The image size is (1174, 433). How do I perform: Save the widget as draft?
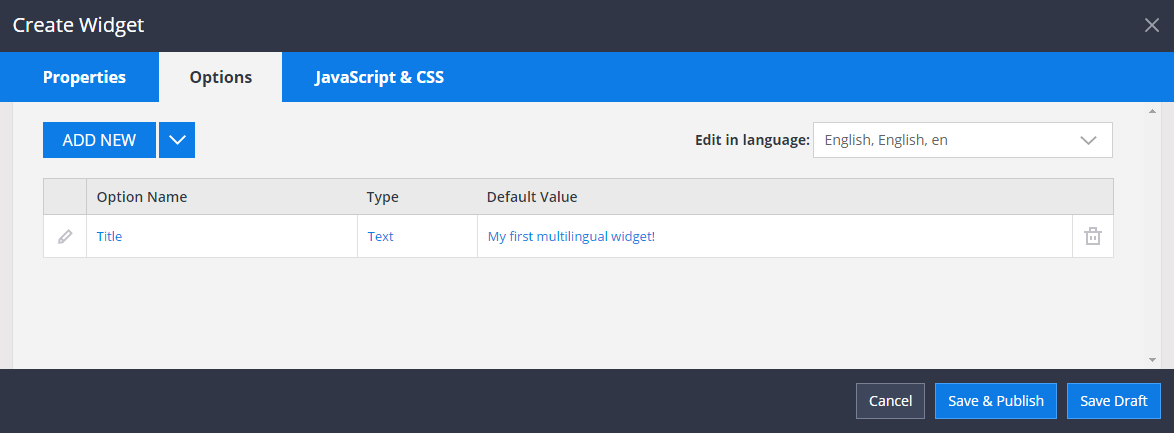1113,401
